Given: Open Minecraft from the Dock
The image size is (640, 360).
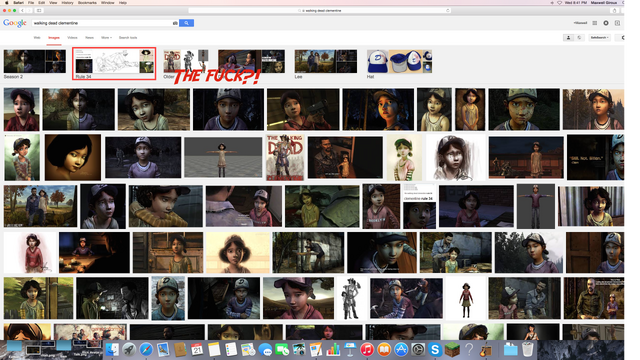Looking at the screenshot, I should (452, 349).
